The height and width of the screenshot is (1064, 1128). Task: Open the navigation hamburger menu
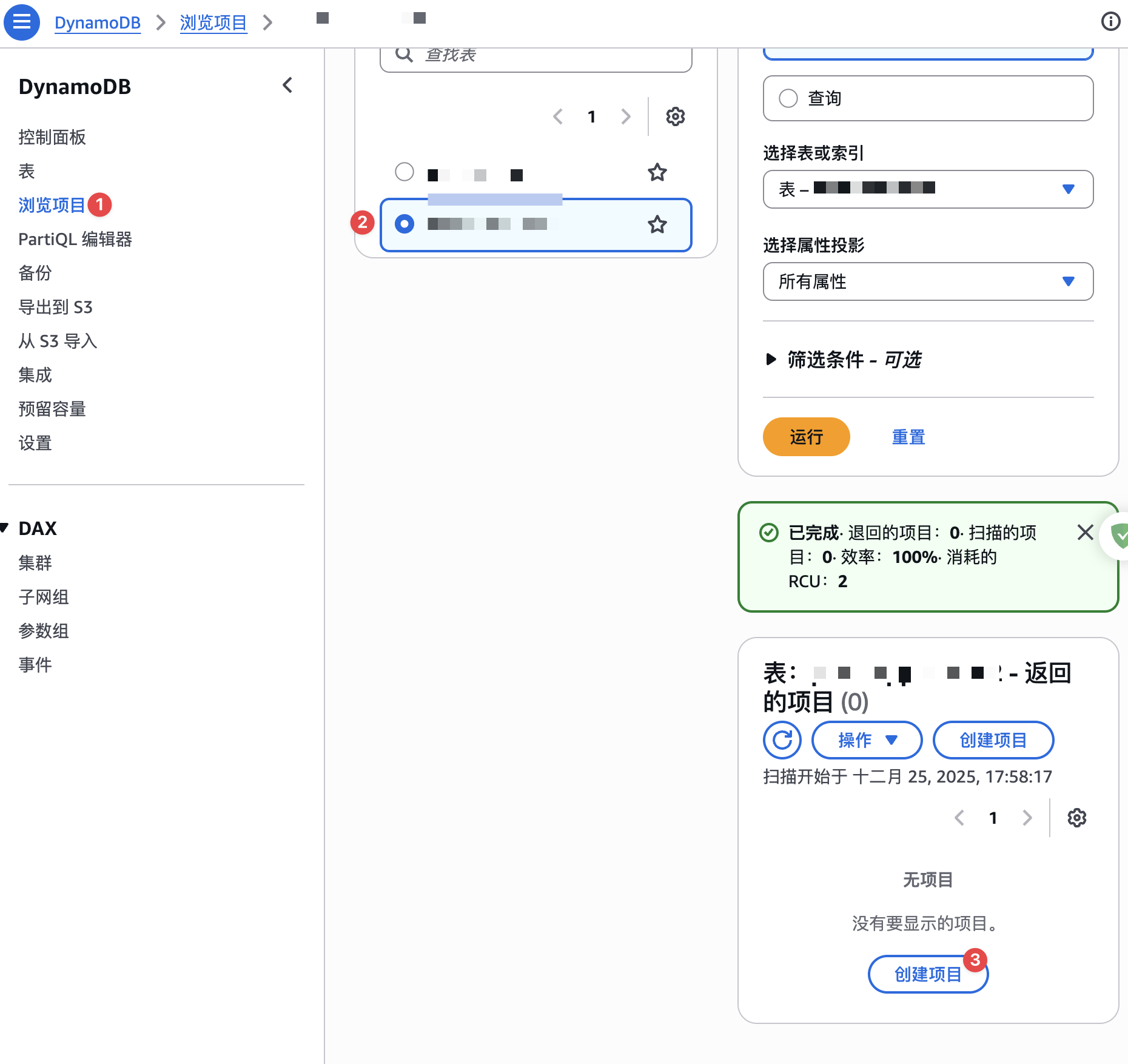click(21, 22)
